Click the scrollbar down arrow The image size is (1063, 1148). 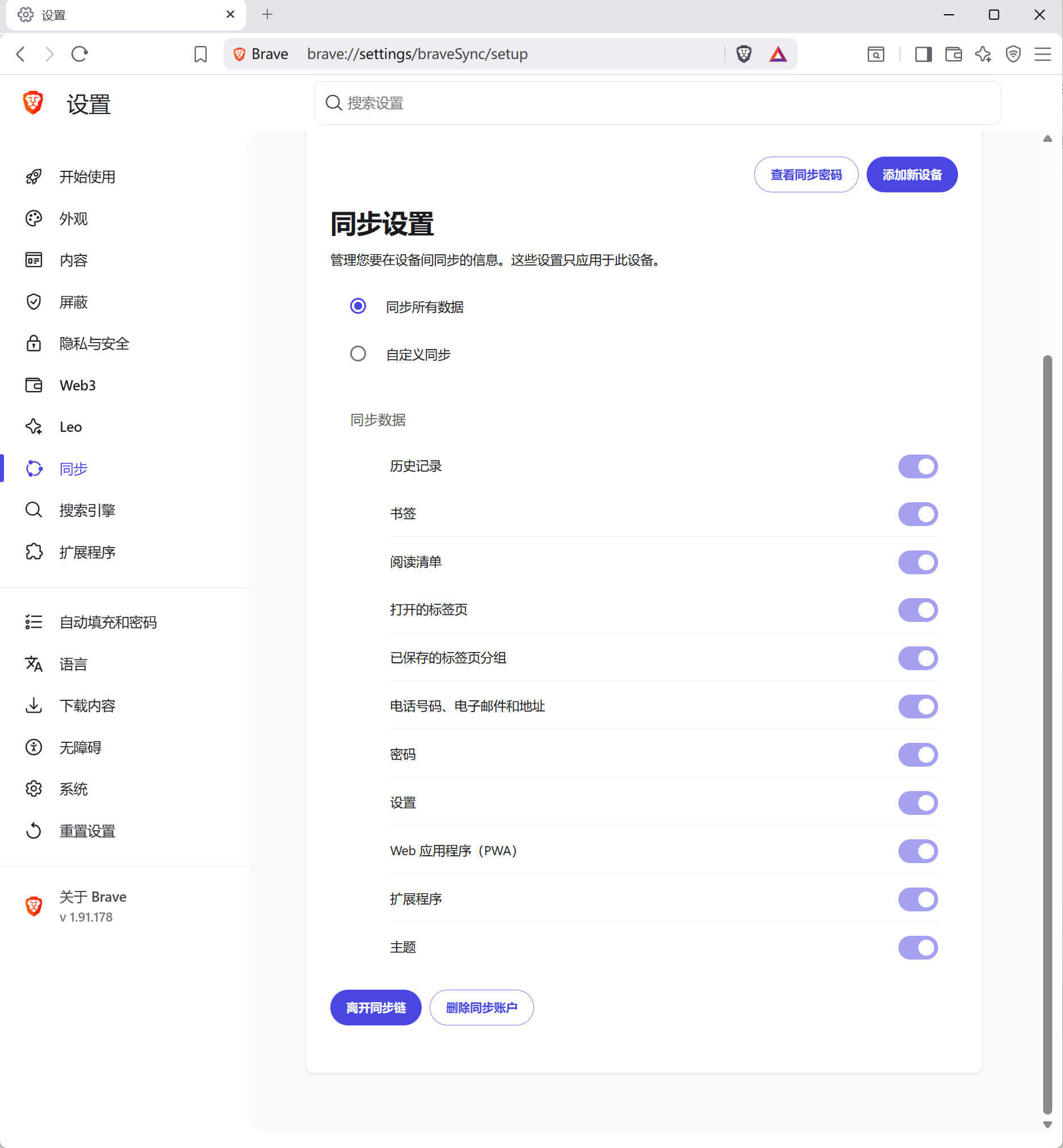coord(1047,1124)
